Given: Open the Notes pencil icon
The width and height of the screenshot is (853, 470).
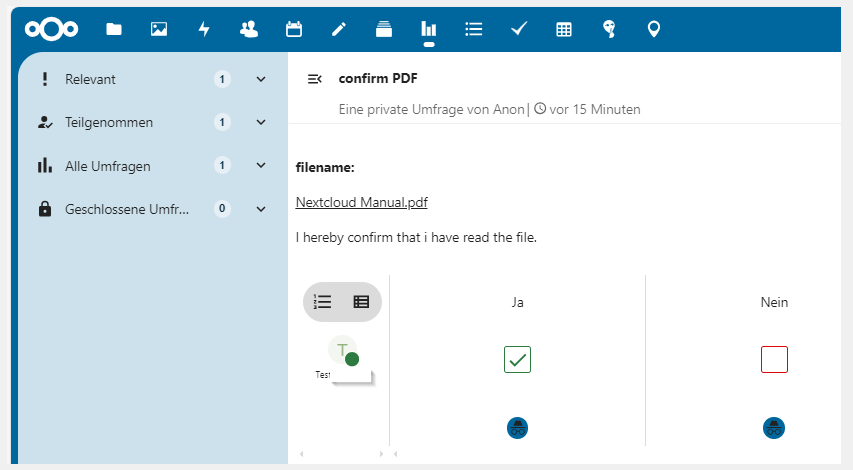Looking at the screenshot, I should (339, 29).
